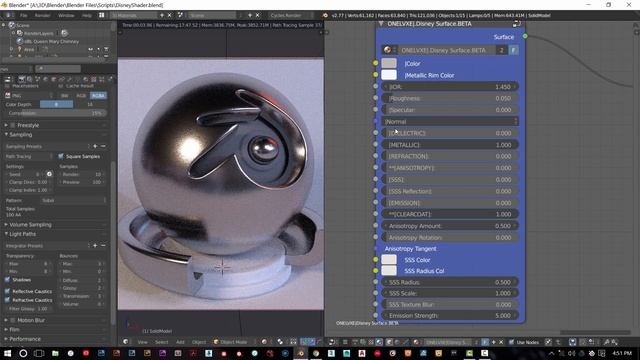
Task: Open the Render properties camera tab
Action: tap(22, 79)
